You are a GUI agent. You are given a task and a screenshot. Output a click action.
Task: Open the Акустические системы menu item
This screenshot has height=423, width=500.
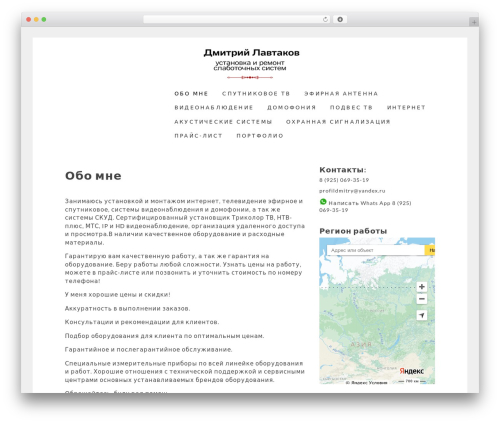[223, 122]
